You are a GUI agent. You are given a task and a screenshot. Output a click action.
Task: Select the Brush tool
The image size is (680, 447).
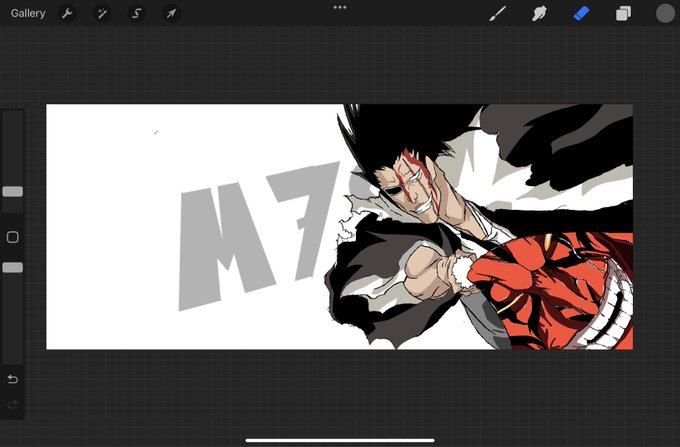497,13
